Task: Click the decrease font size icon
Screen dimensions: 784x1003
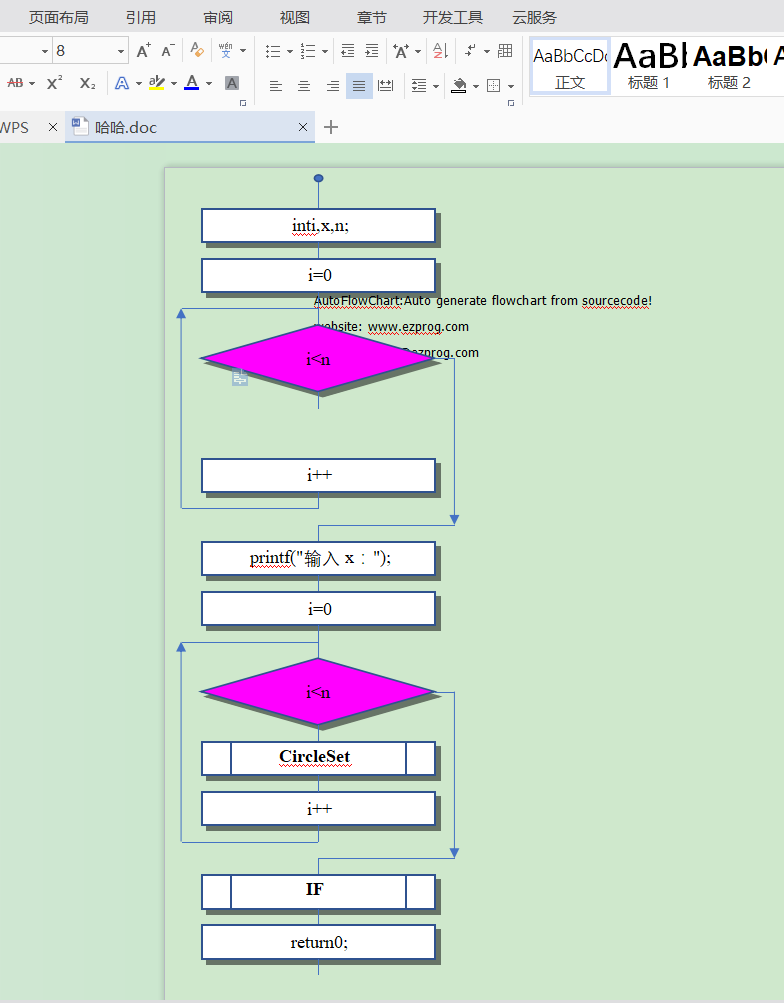Action: [x=168, y=51]
